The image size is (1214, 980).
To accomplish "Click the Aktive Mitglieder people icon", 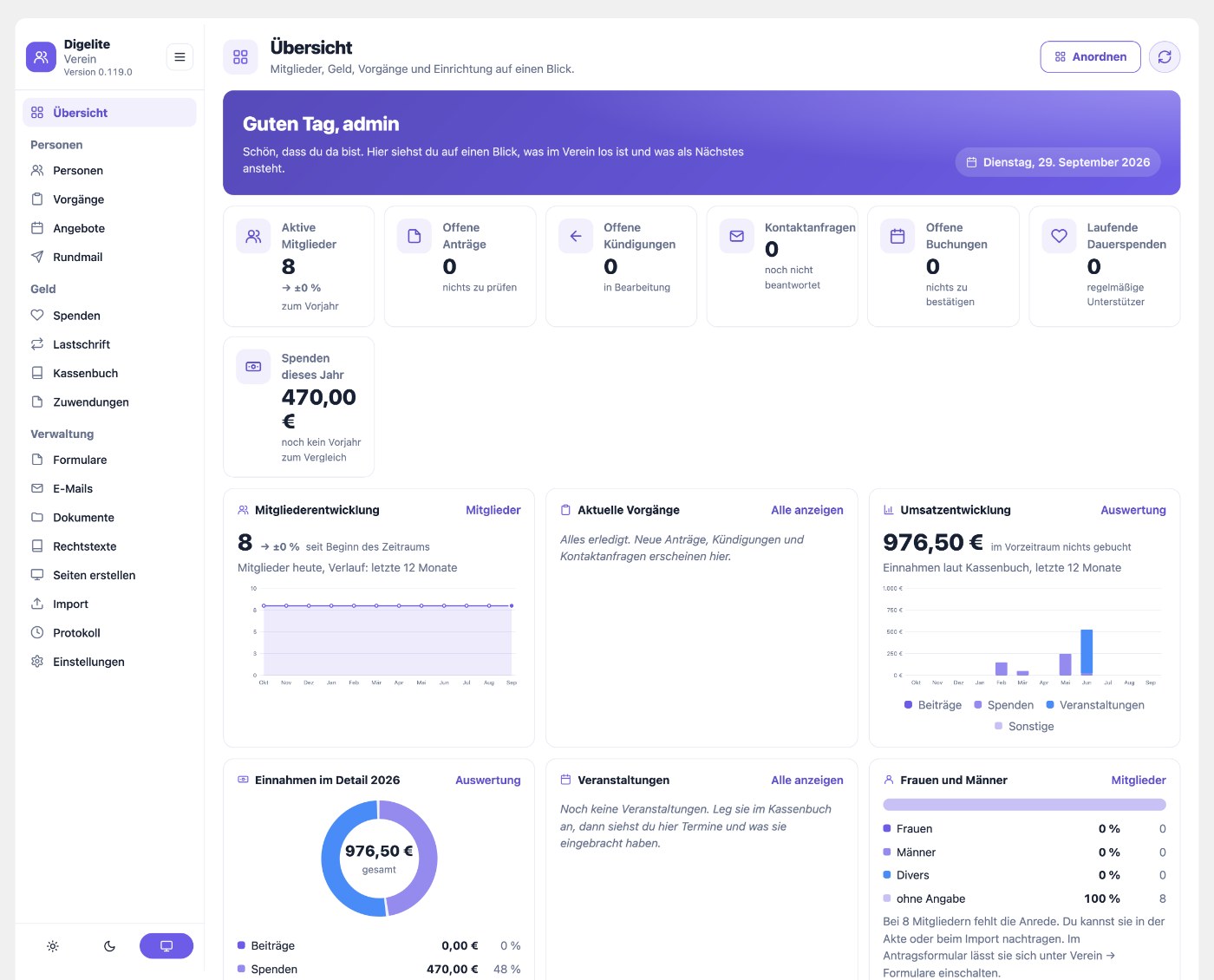I will coord(253,236).
